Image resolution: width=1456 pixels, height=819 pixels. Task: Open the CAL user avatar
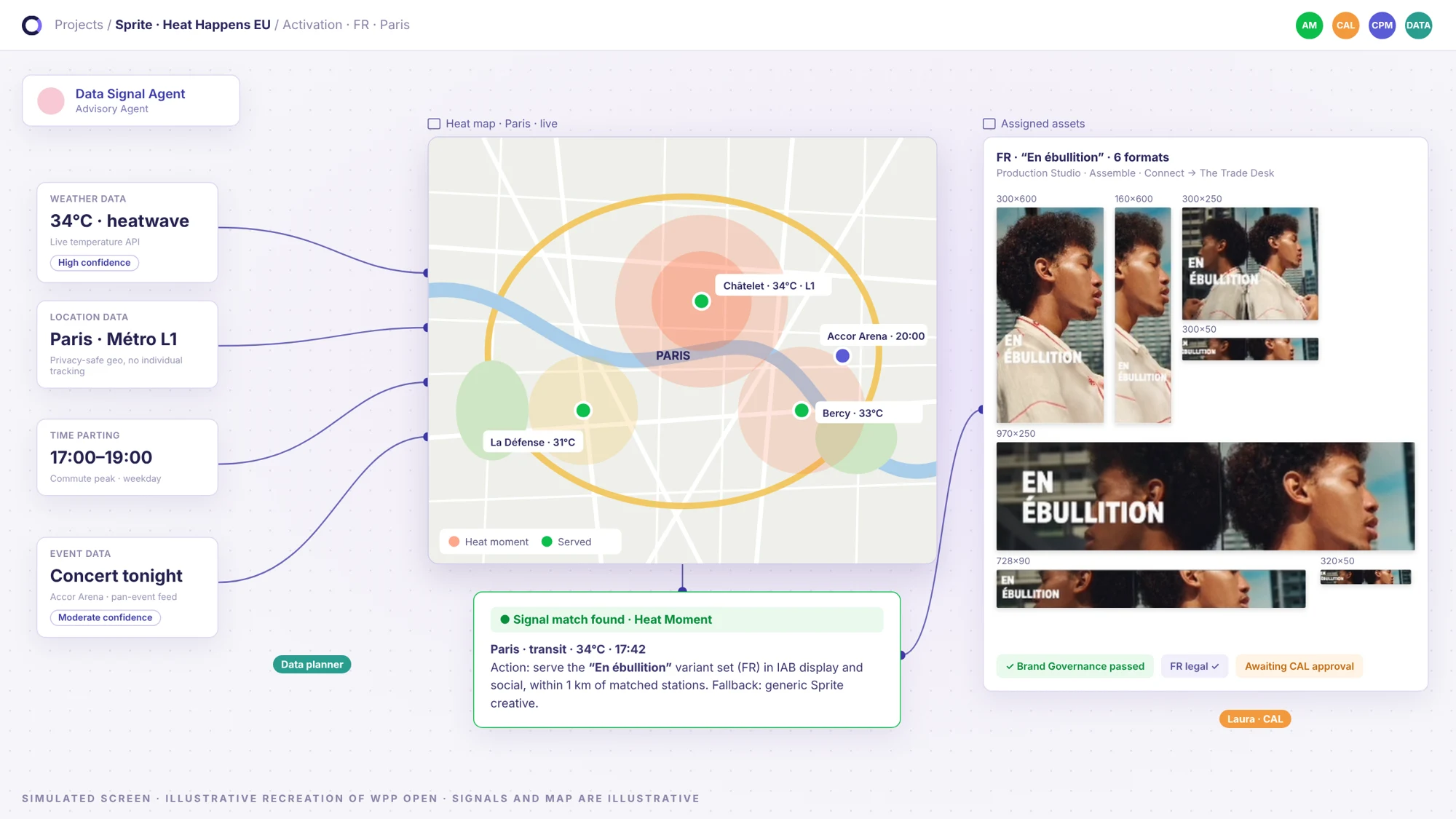pyautogui.click(x=1345, y=25)
